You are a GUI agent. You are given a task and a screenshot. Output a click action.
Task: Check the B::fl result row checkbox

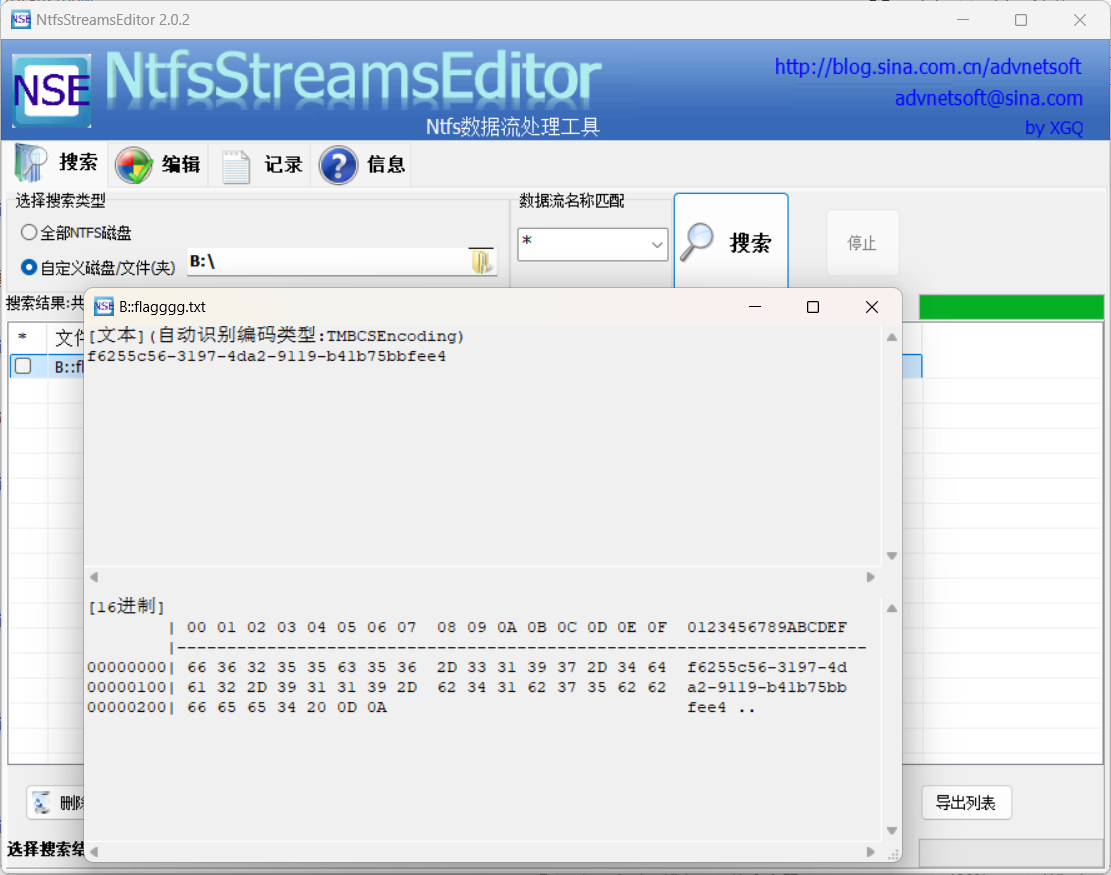[x=23, y=367]
